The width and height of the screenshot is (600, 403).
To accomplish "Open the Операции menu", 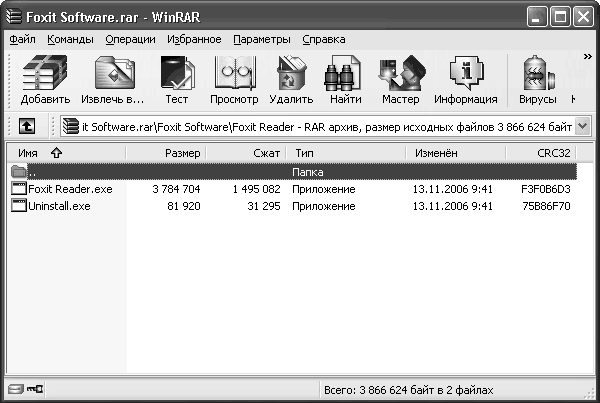I will click(130, 39).
